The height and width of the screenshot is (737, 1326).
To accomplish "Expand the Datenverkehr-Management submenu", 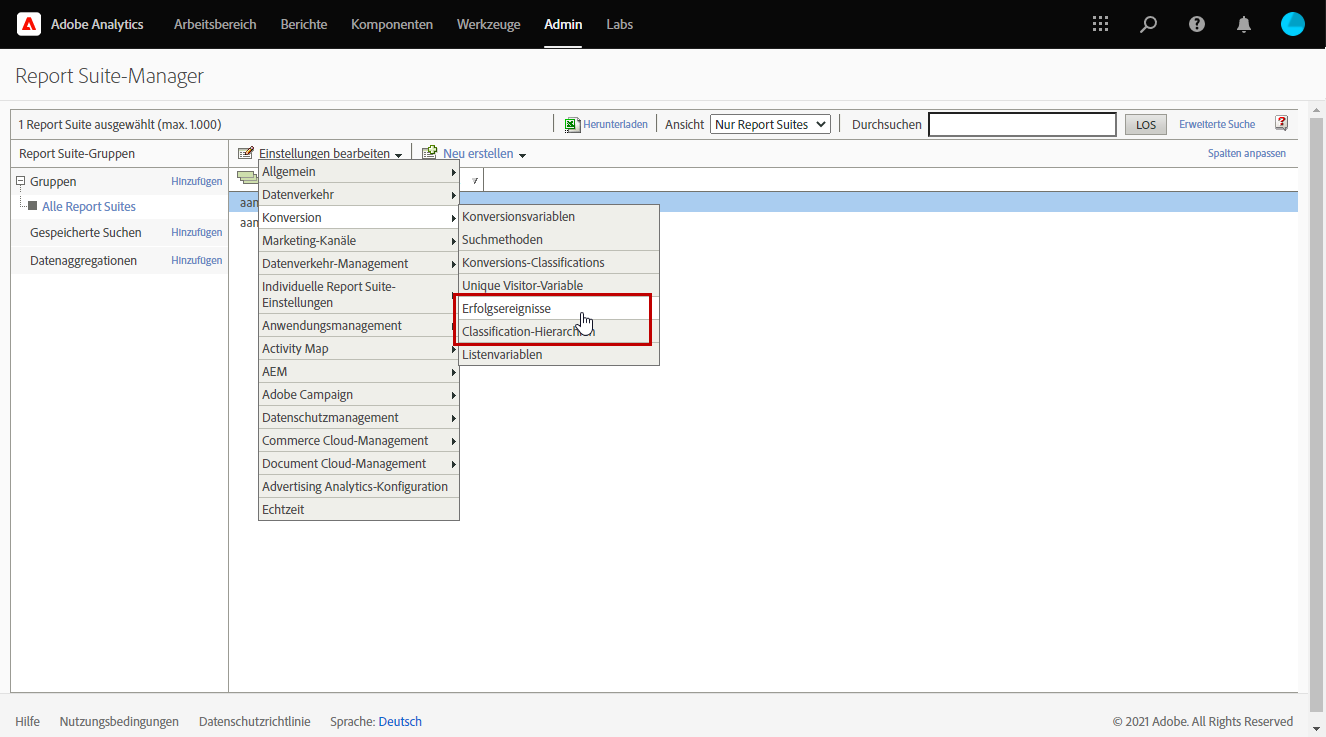I will coord(359,264).
